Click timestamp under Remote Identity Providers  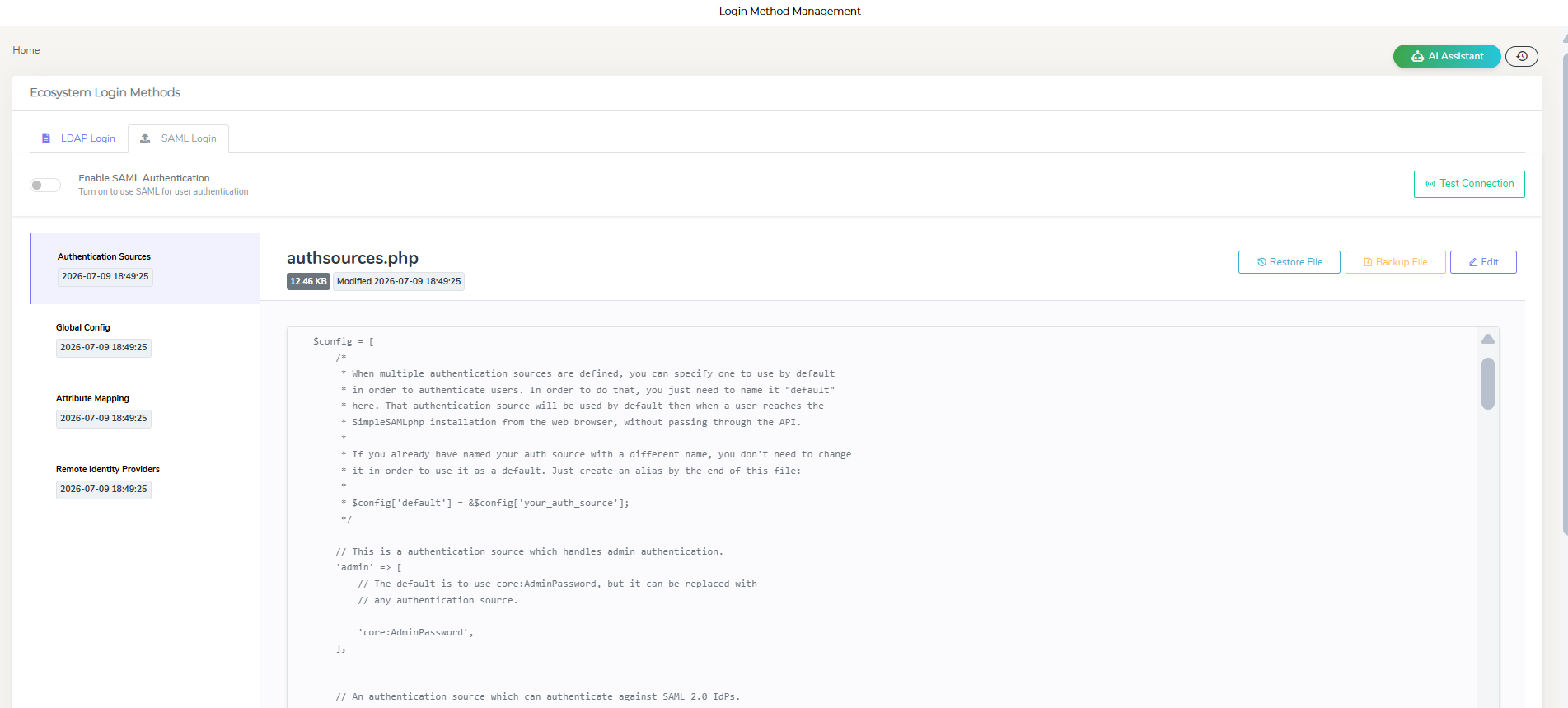coord(104,490)
